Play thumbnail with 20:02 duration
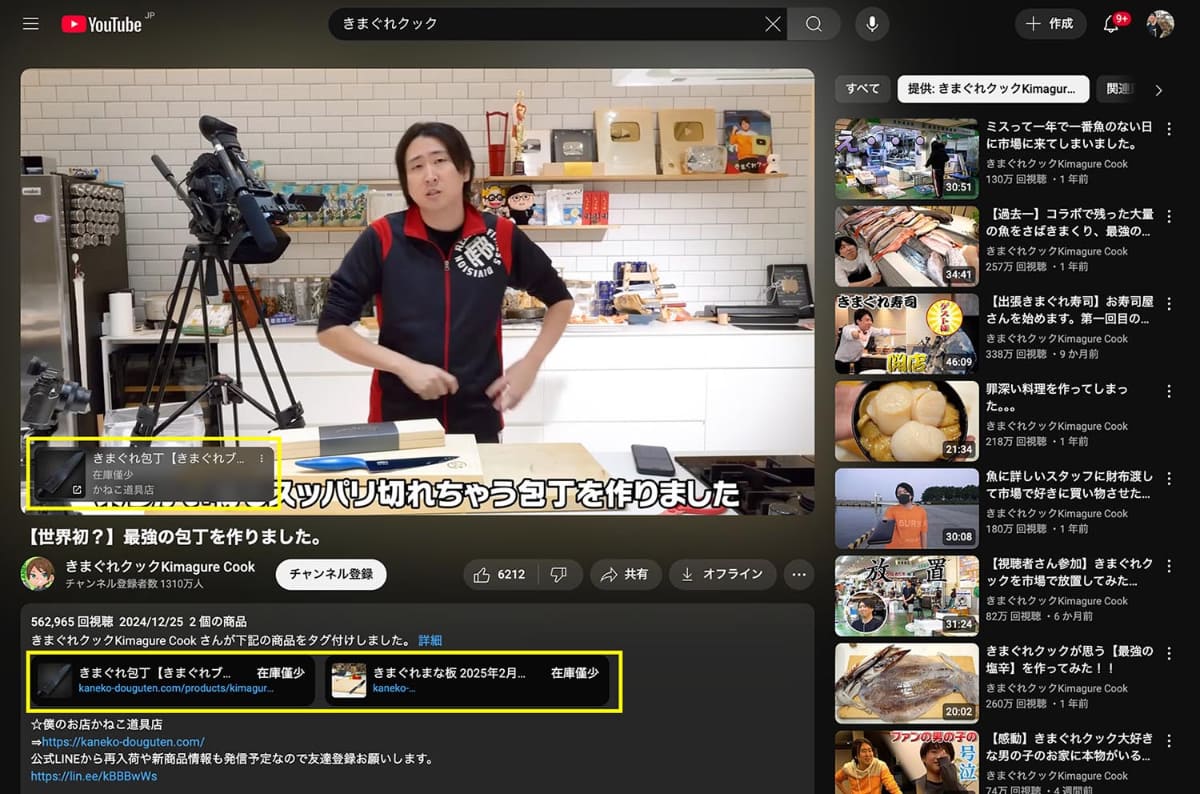The width and height of the screenshot is (1200, 794). pos(907,683)
